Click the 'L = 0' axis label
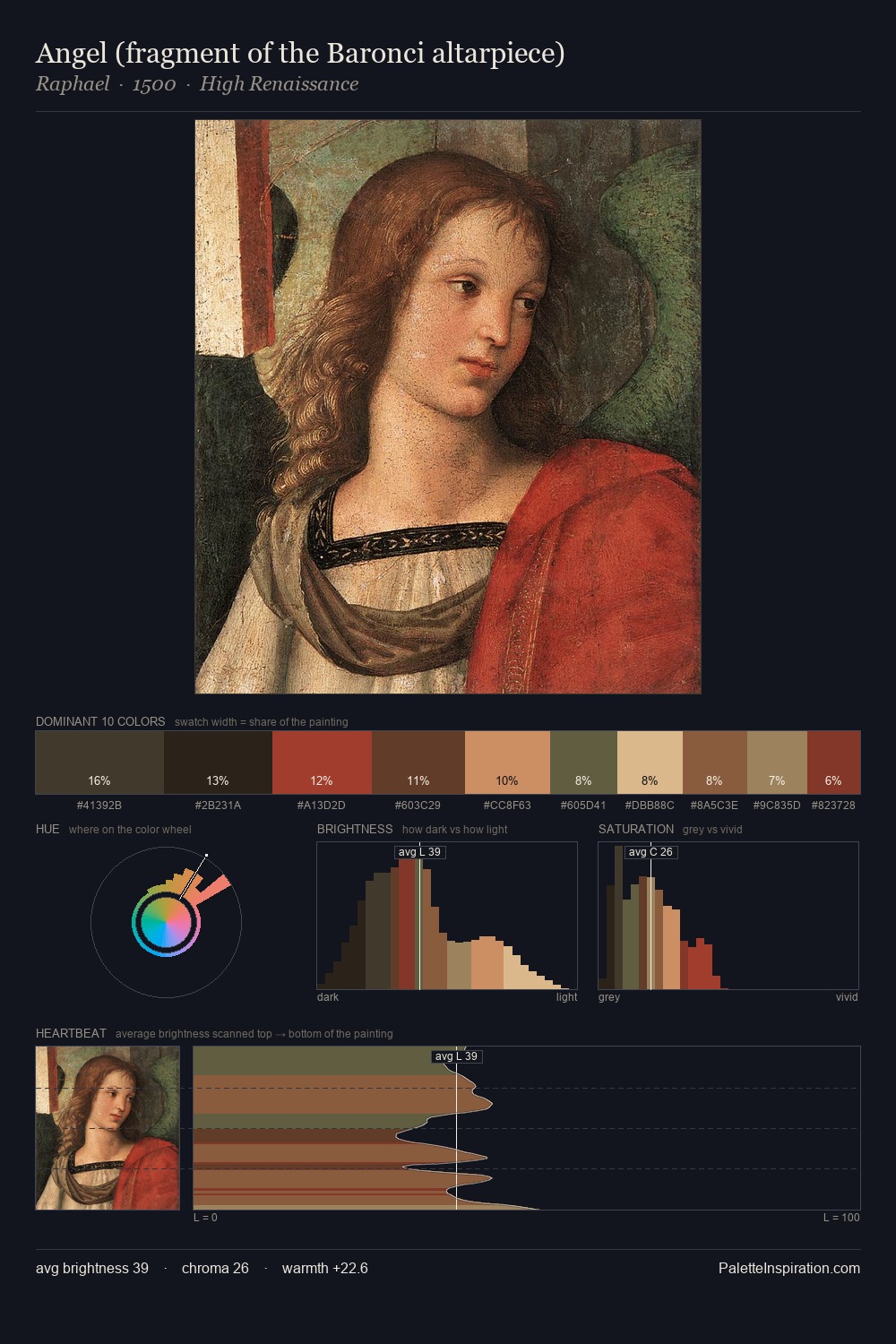This screenshot has height=1344, width=896. [x=205, y=1218]
